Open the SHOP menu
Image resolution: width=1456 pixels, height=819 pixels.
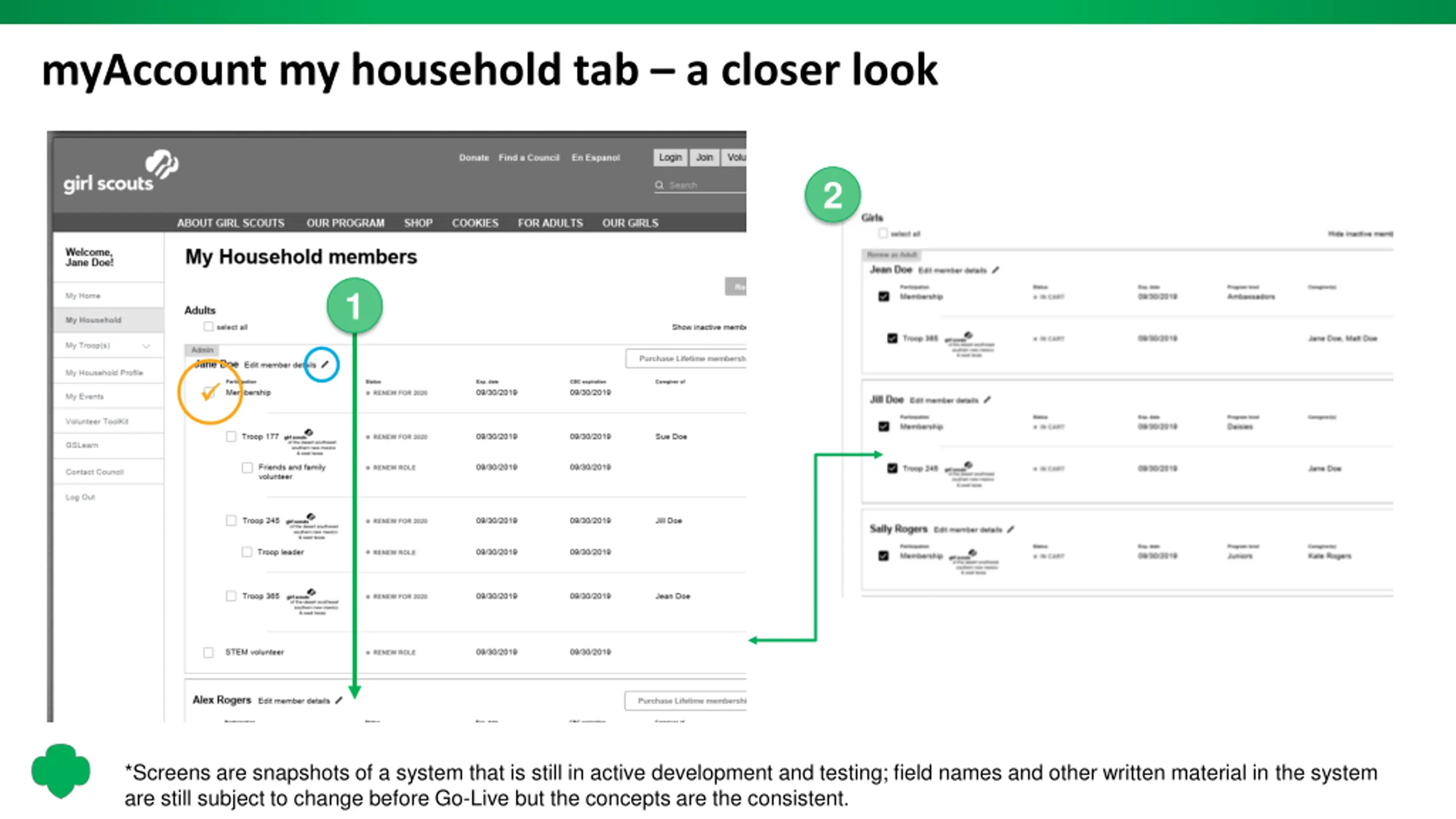418,223
